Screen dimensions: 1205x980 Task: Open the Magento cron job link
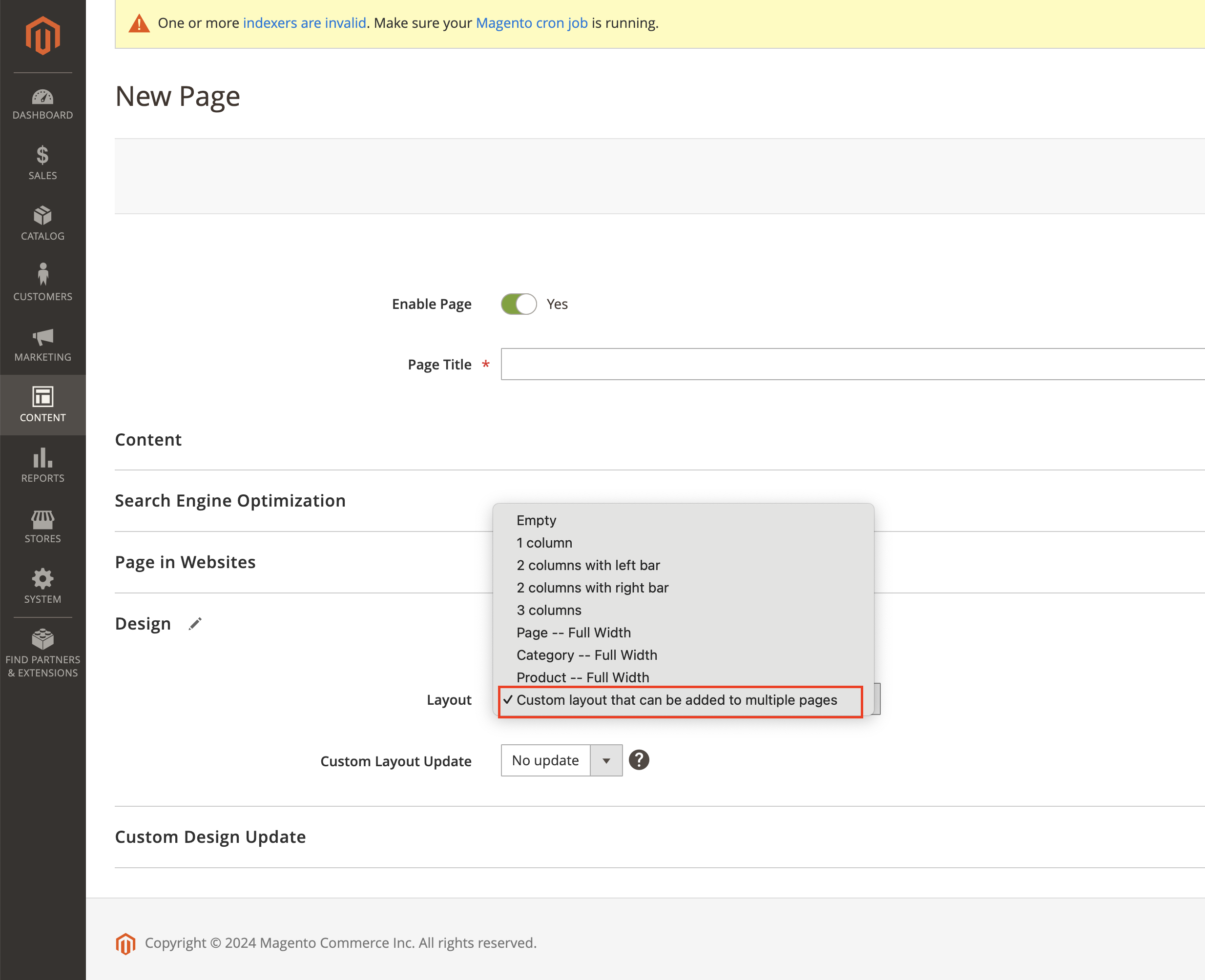[531, 23]
